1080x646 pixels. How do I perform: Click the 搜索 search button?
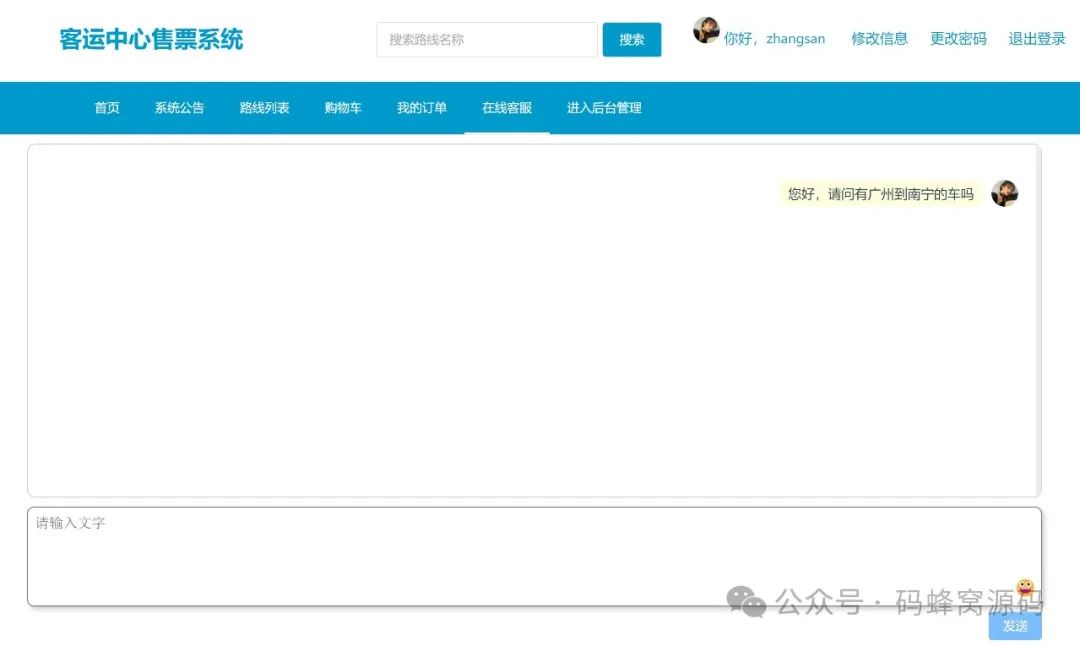tap(631, 39)
